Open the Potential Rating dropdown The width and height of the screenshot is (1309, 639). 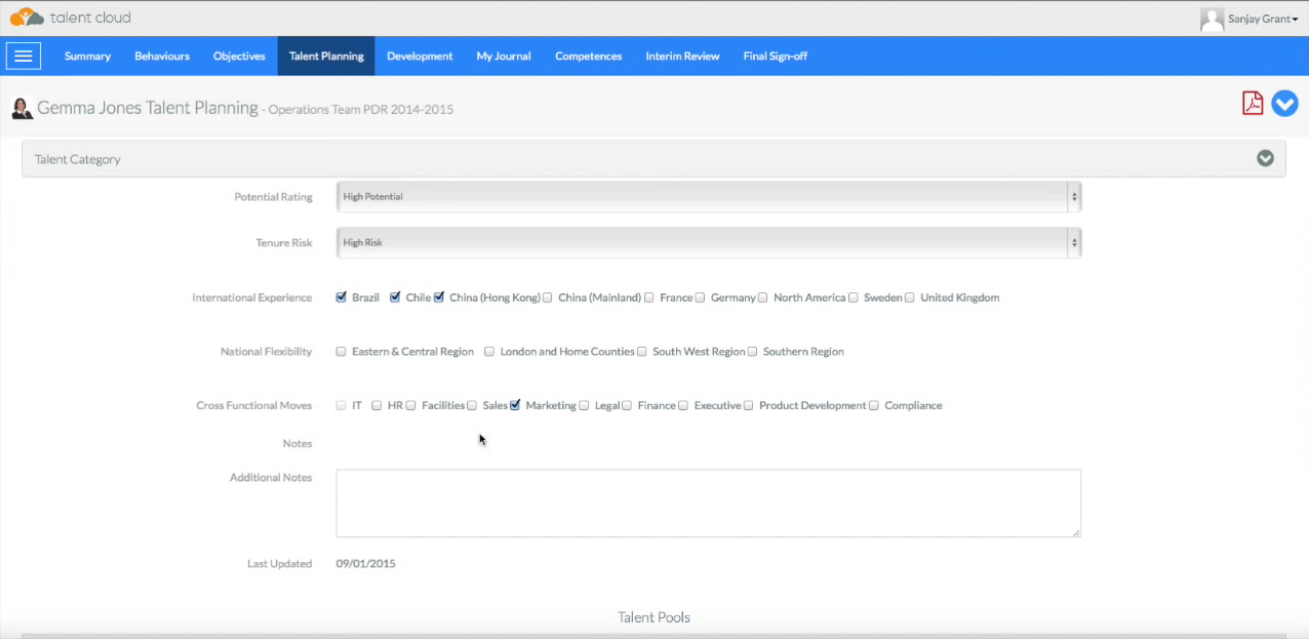[708, 197]
